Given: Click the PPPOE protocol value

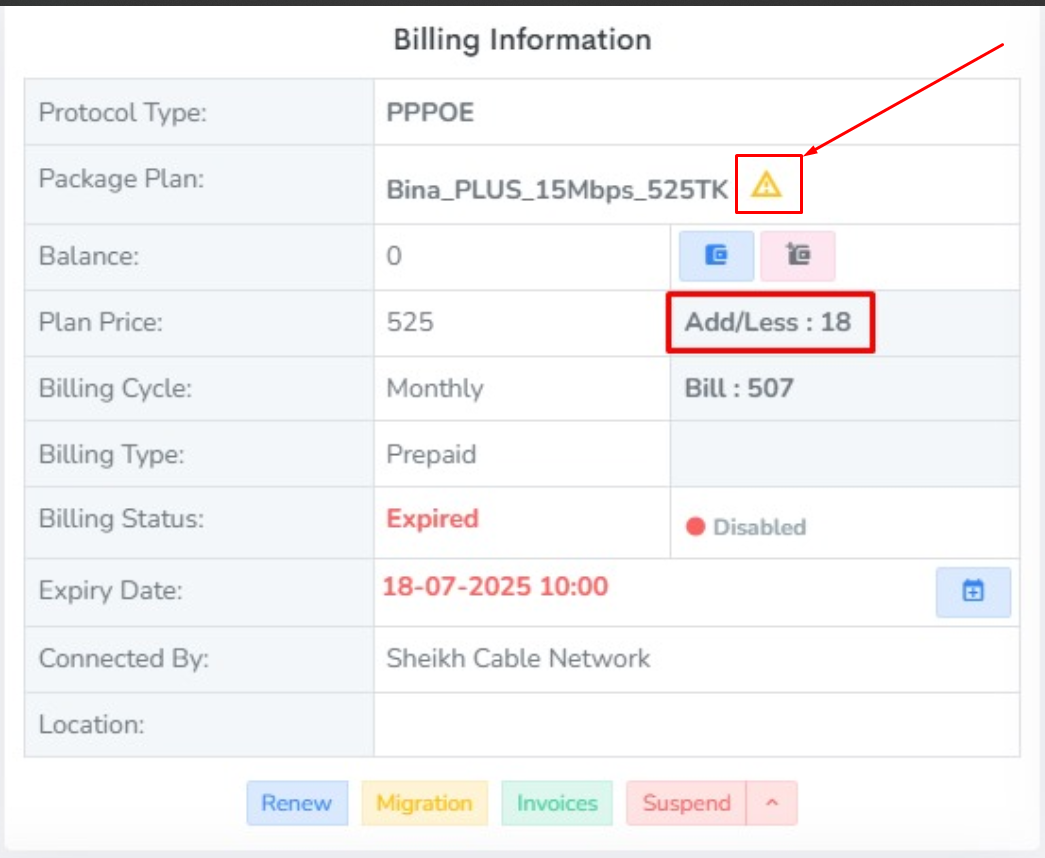Looking at the screenshot, I should [430, 112].
